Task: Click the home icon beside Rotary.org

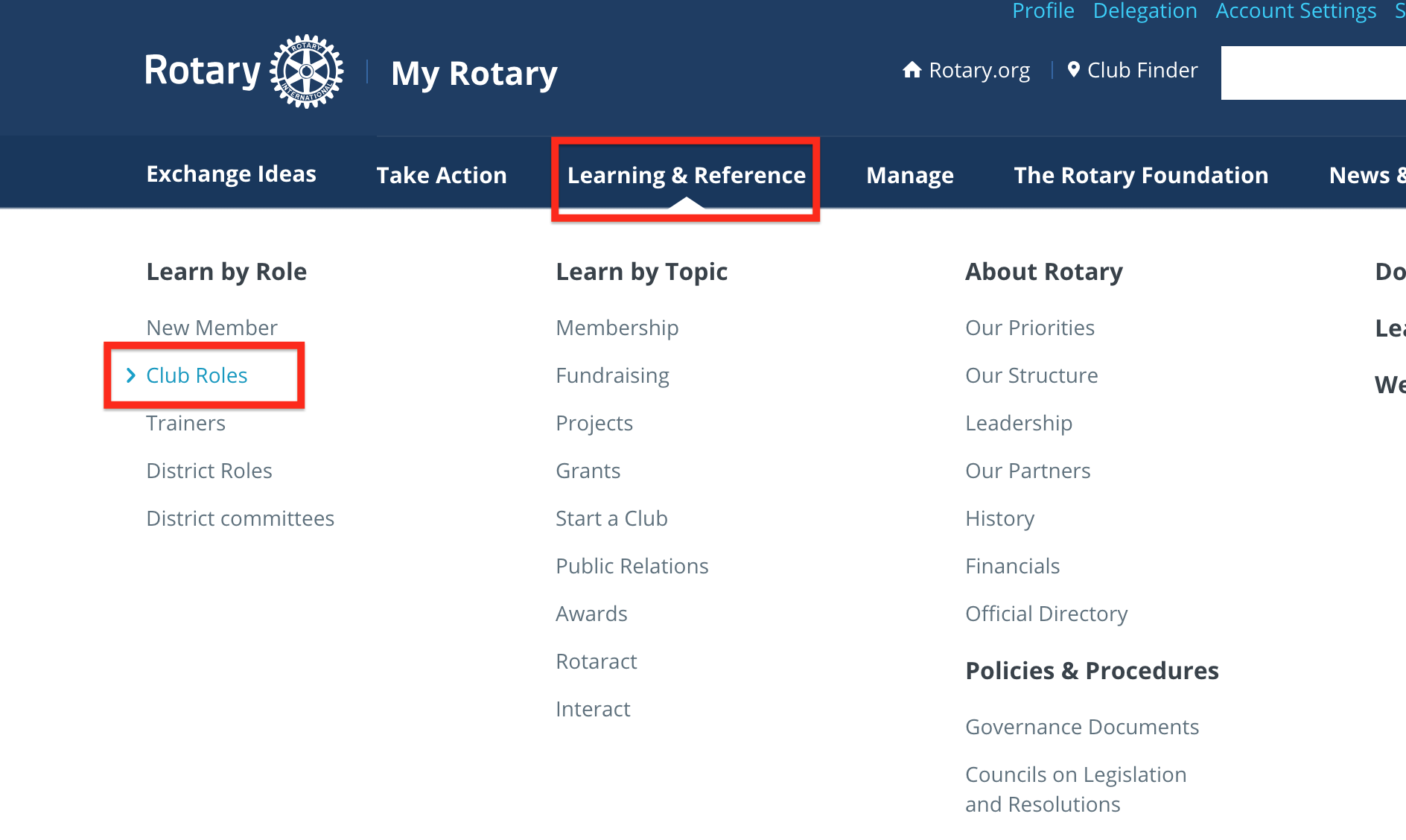Action: click(x=912, y=70)
